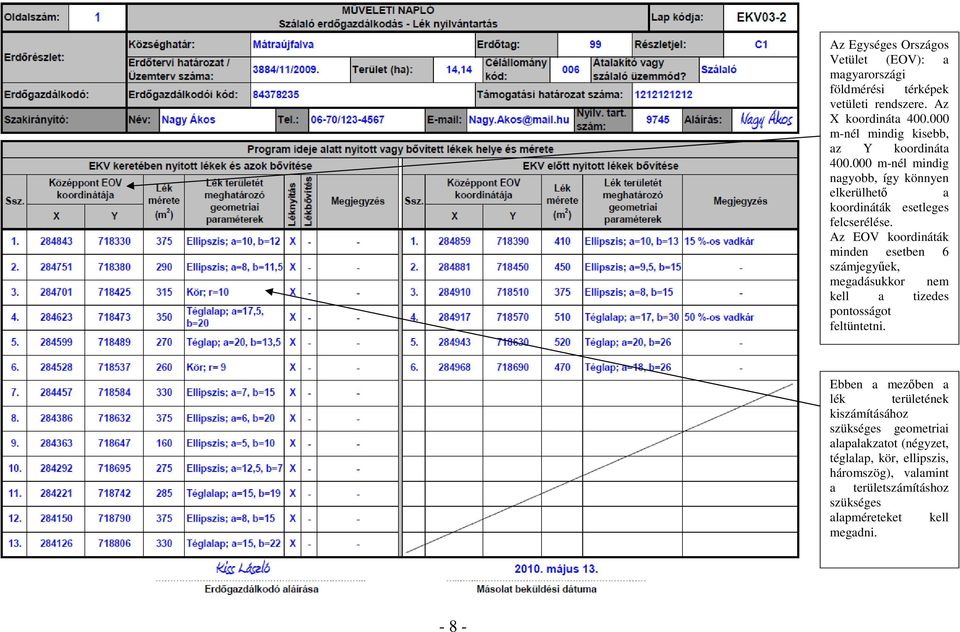Select the X coordinate 284751

56,267
